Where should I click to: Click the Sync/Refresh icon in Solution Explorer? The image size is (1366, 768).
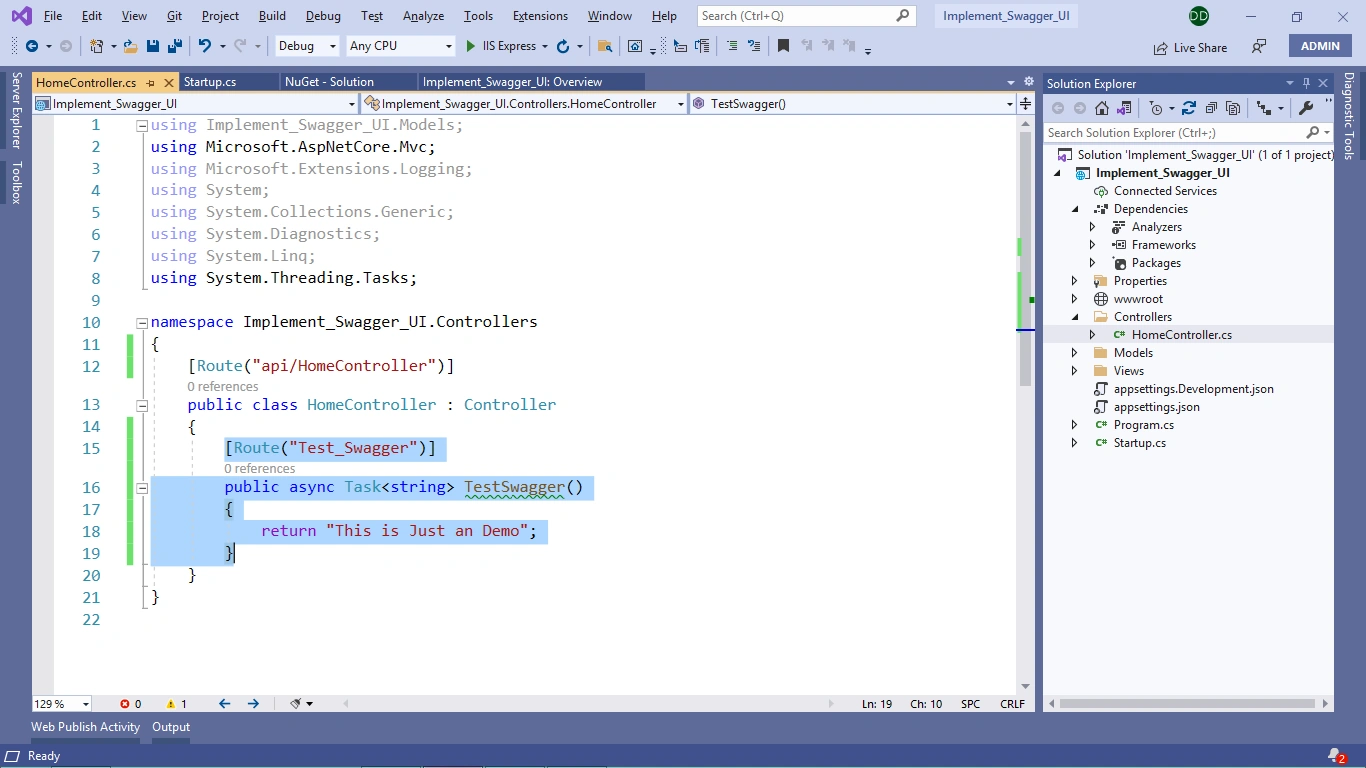click(x=1189, y=108)
